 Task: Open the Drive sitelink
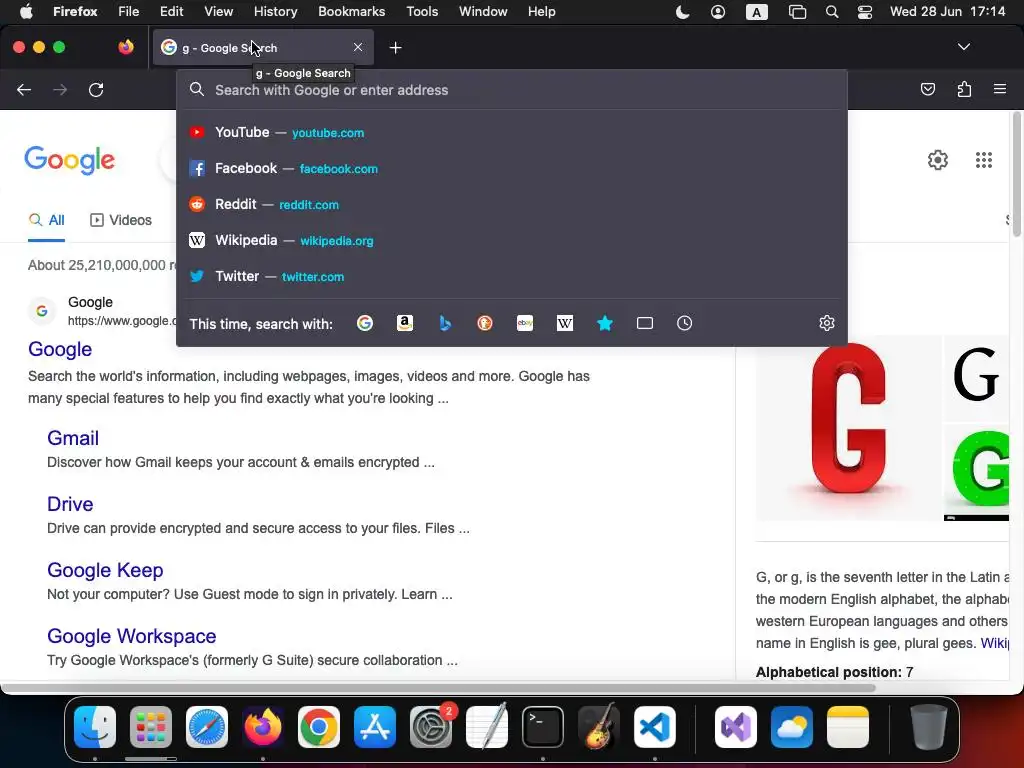[x=70, y=504]
